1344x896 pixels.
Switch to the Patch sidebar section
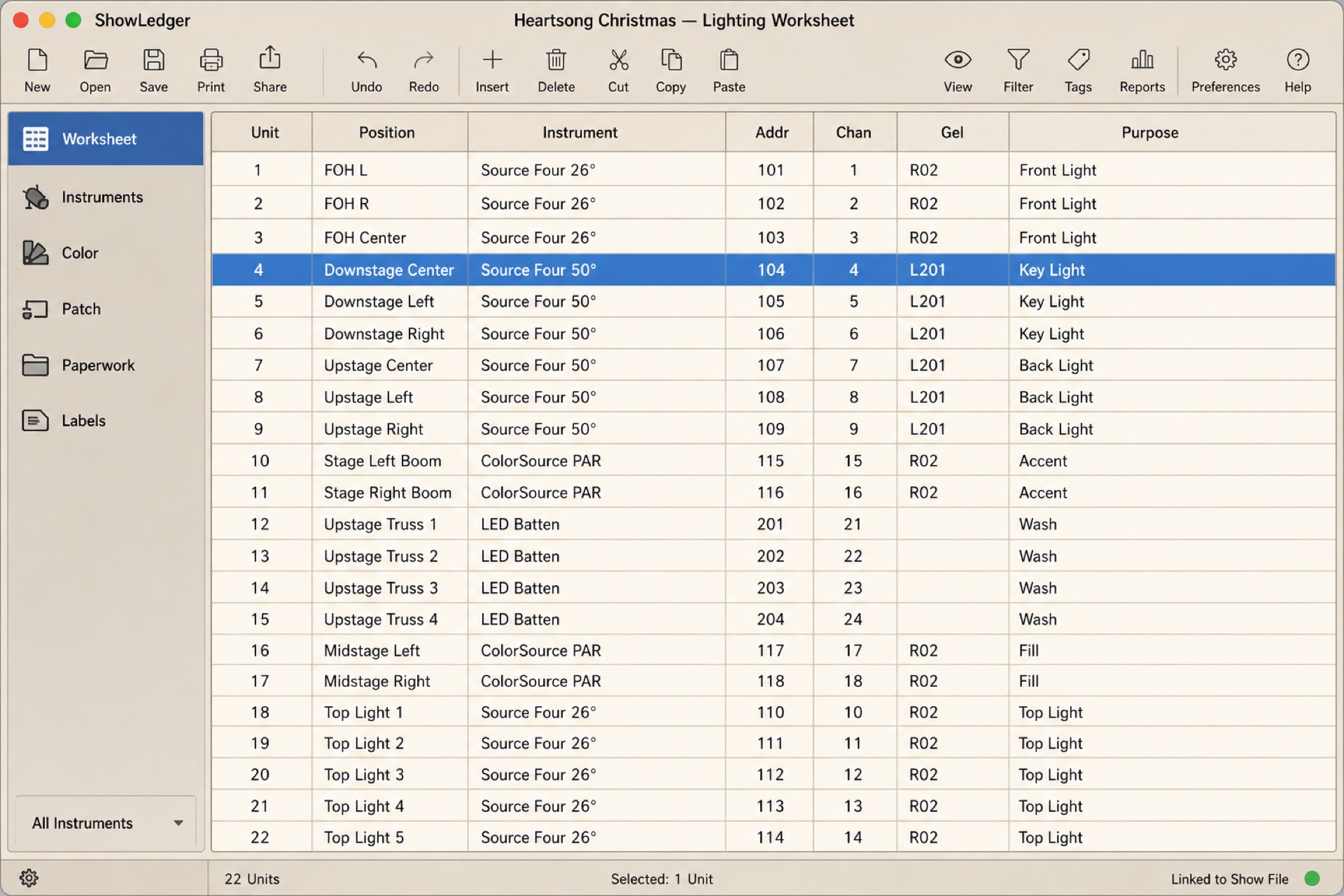click(106, 309)
